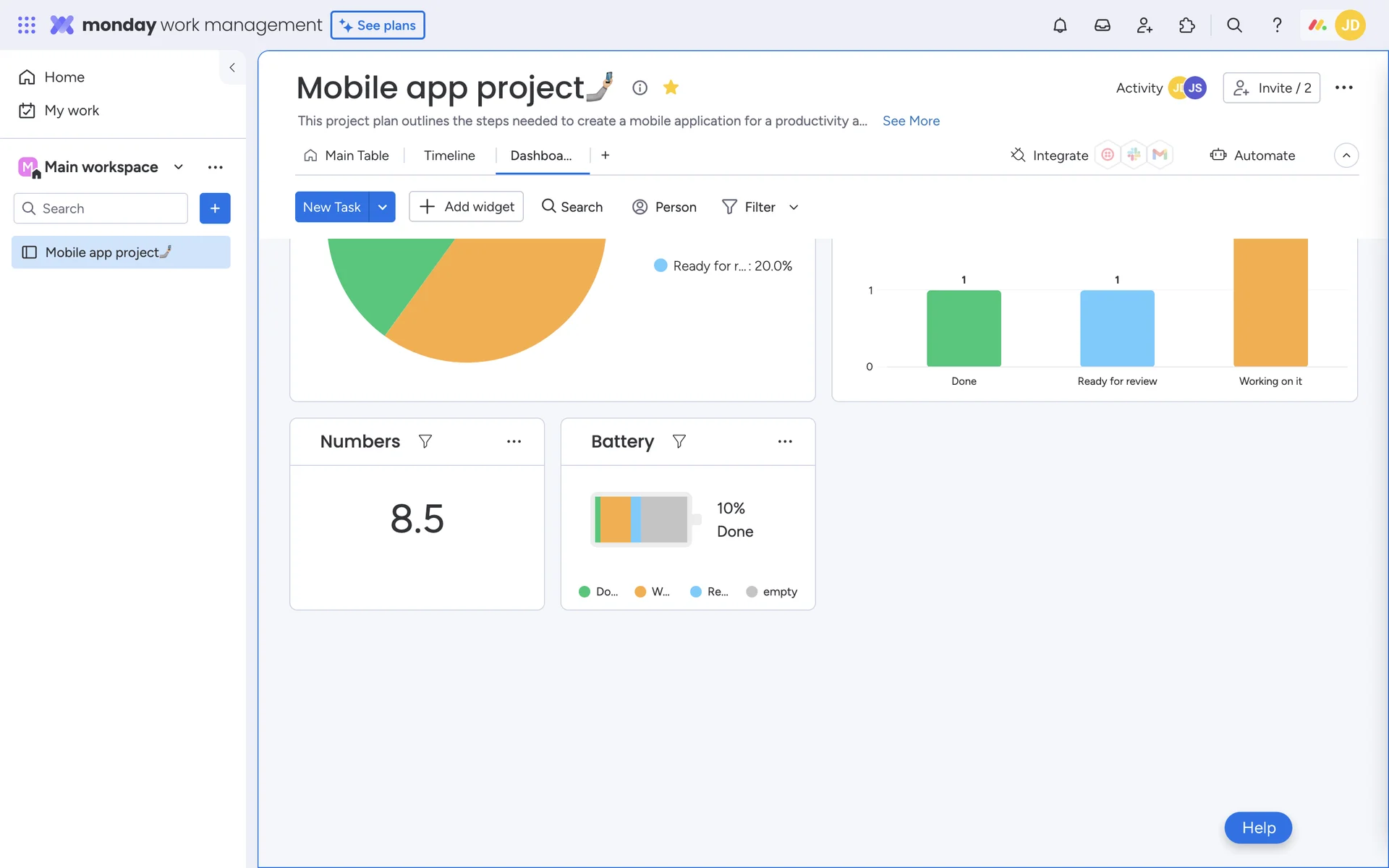
Task: Click the orange Working on it bar
Action: [1270, 302]
